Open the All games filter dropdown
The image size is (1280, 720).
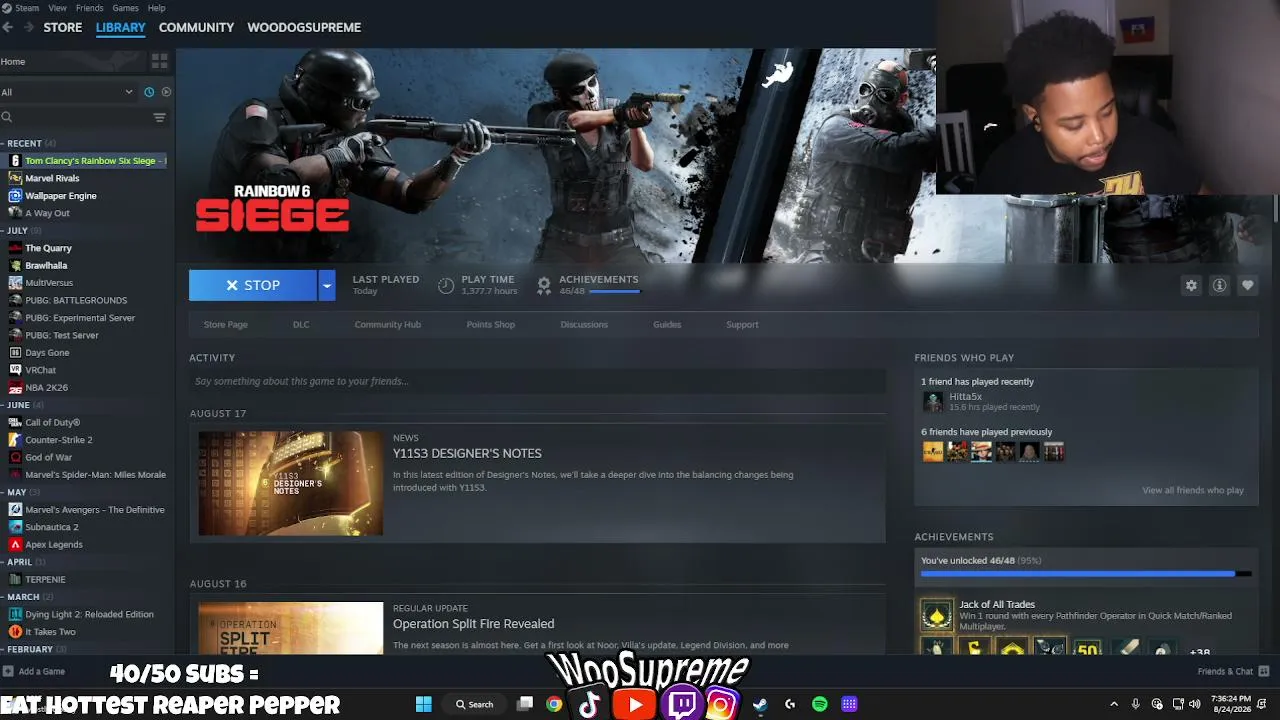pos(68,92)
